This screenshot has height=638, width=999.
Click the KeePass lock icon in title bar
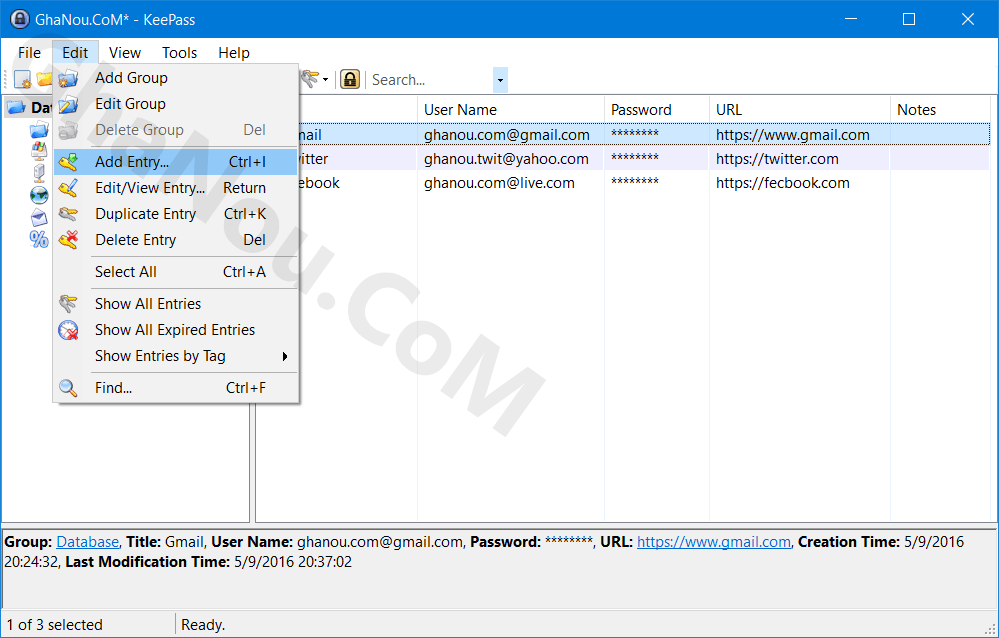[20, 19]
